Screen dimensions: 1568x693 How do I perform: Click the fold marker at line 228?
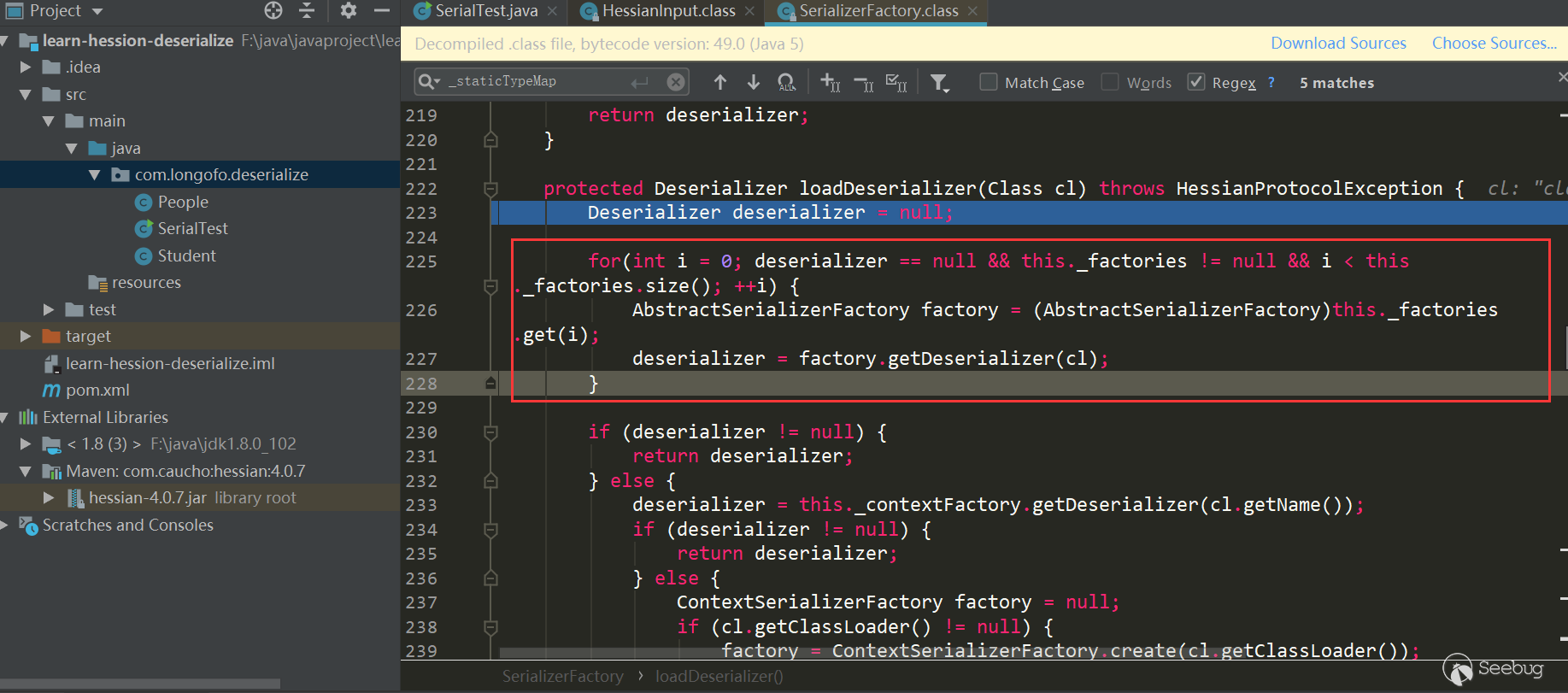pos(490,384)
